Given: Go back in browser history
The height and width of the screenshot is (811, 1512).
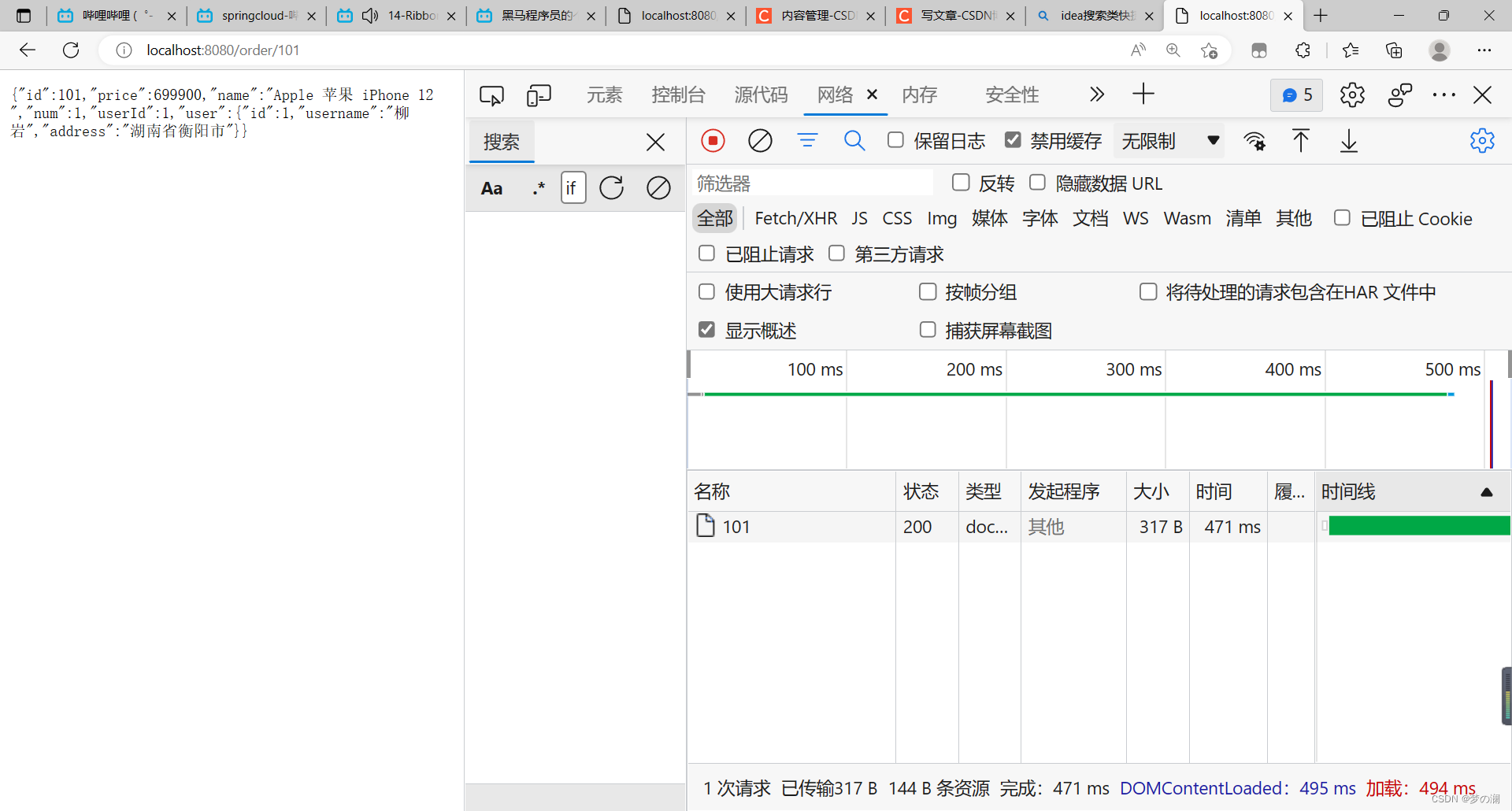Looking at the screenshot, I should tap(28, 50).
